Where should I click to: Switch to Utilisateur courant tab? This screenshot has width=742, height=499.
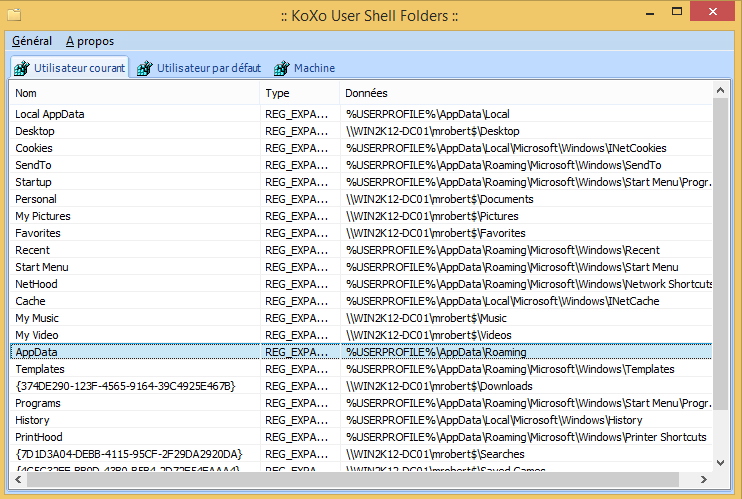70,68
